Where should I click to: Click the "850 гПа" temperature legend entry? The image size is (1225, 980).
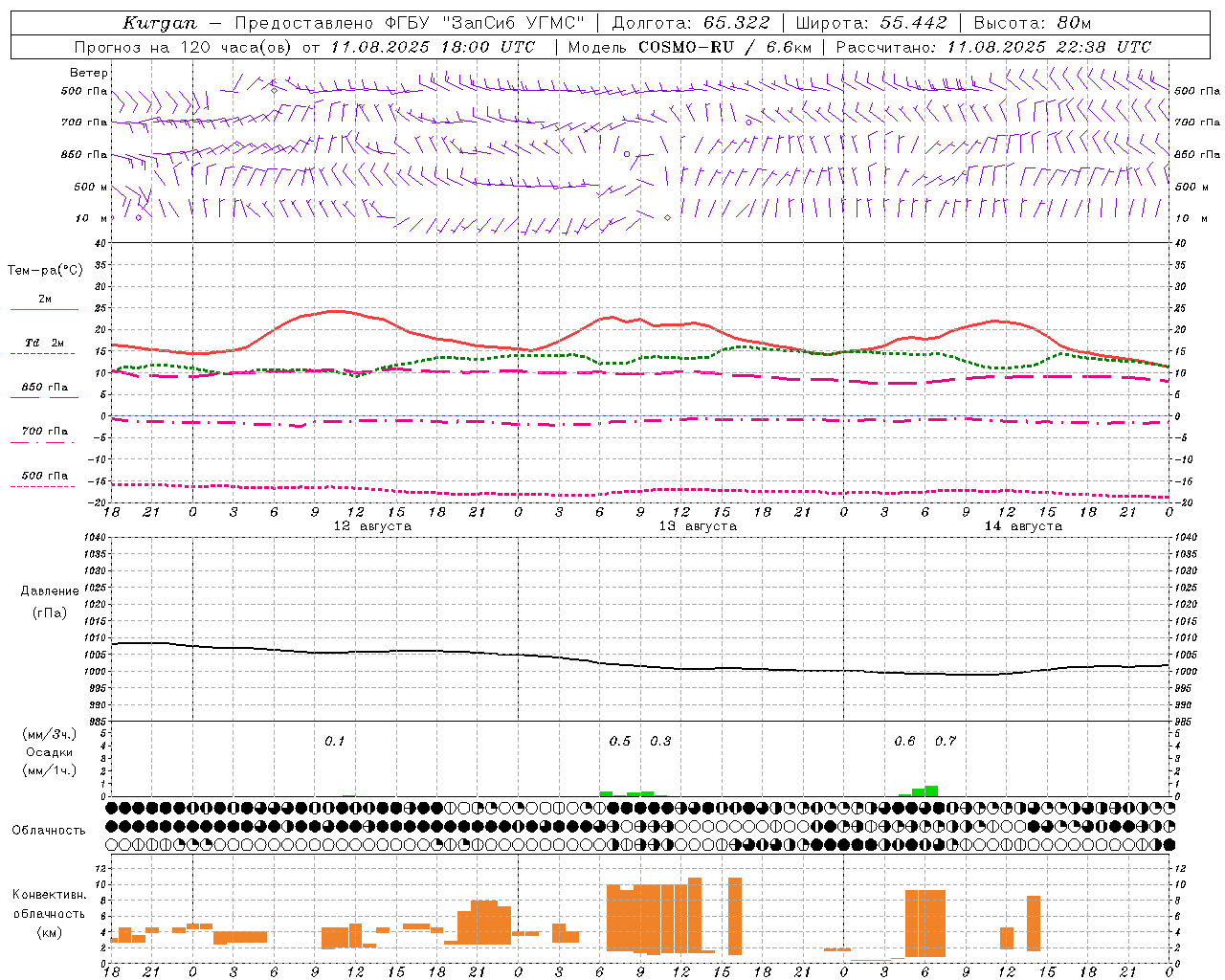45,388
